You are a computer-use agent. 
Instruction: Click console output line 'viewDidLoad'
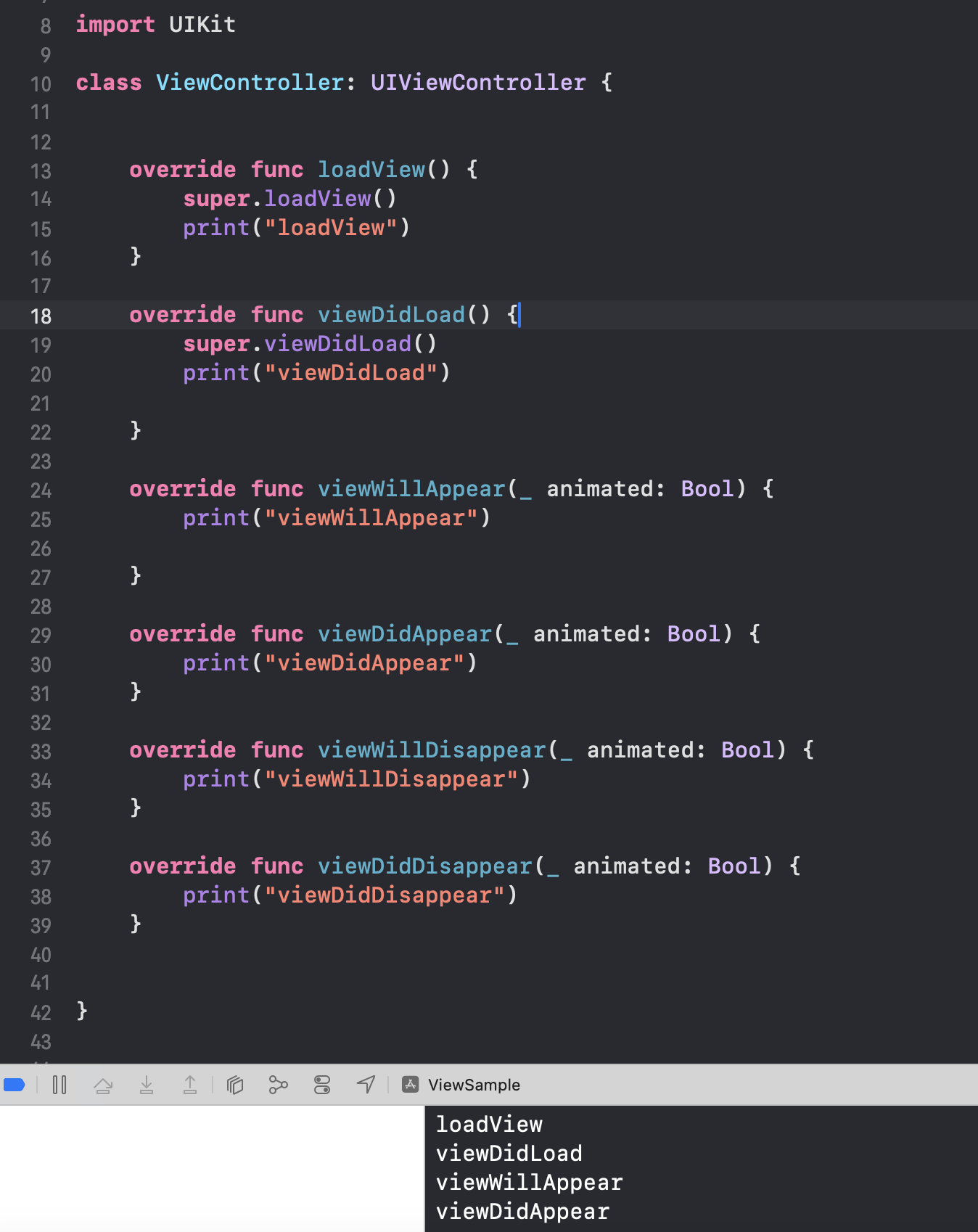tap(509, 1154)
